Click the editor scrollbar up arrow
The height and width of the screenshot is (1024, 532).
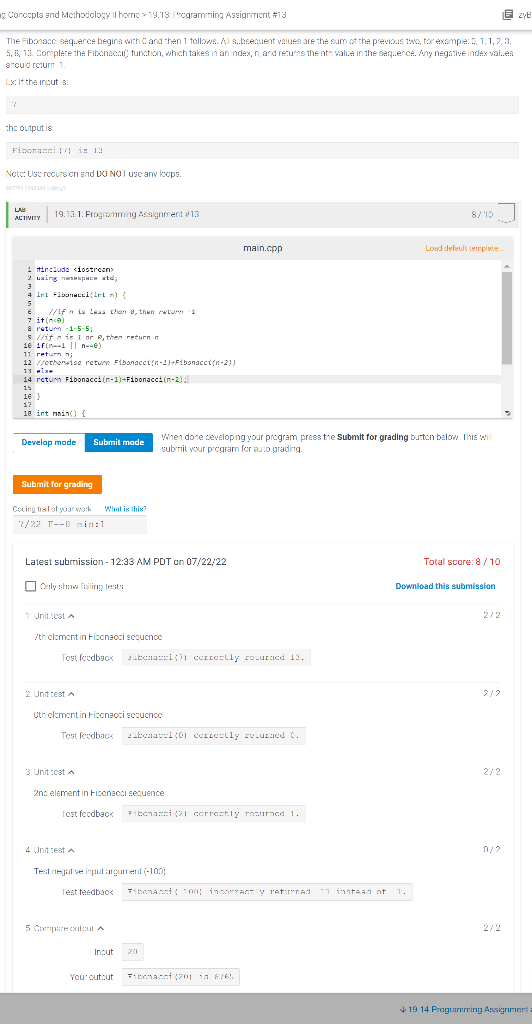[507, 266]
